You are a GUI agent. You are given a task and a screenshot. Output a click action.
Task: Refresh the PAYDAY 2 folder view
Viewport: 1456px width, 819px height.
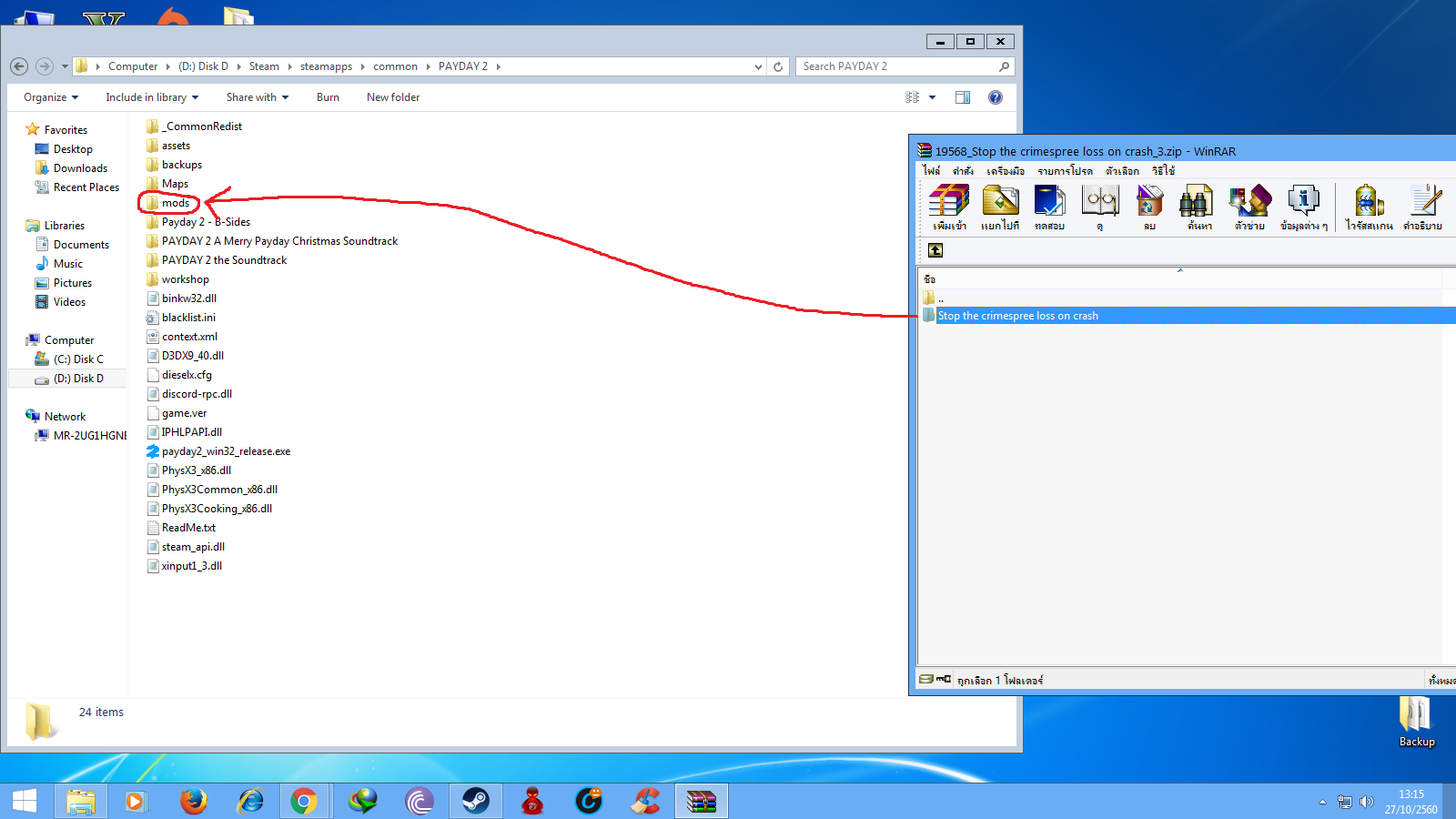tap(778, 66)
